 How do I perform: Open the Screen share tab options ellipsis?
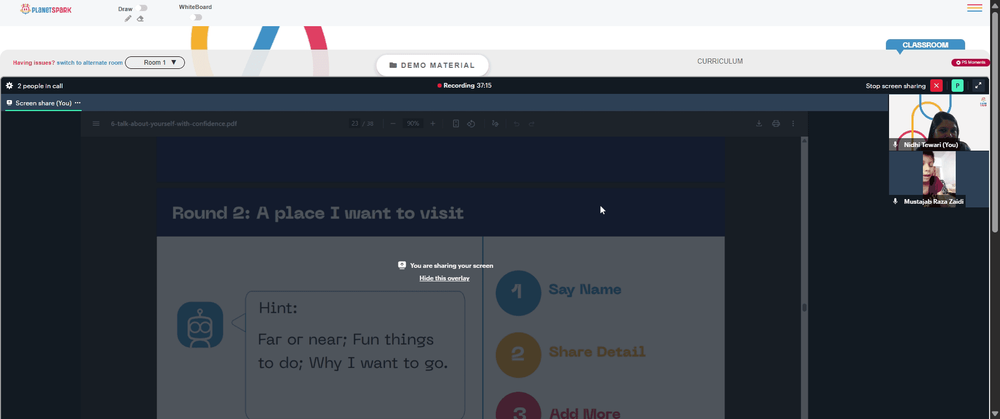78,103
